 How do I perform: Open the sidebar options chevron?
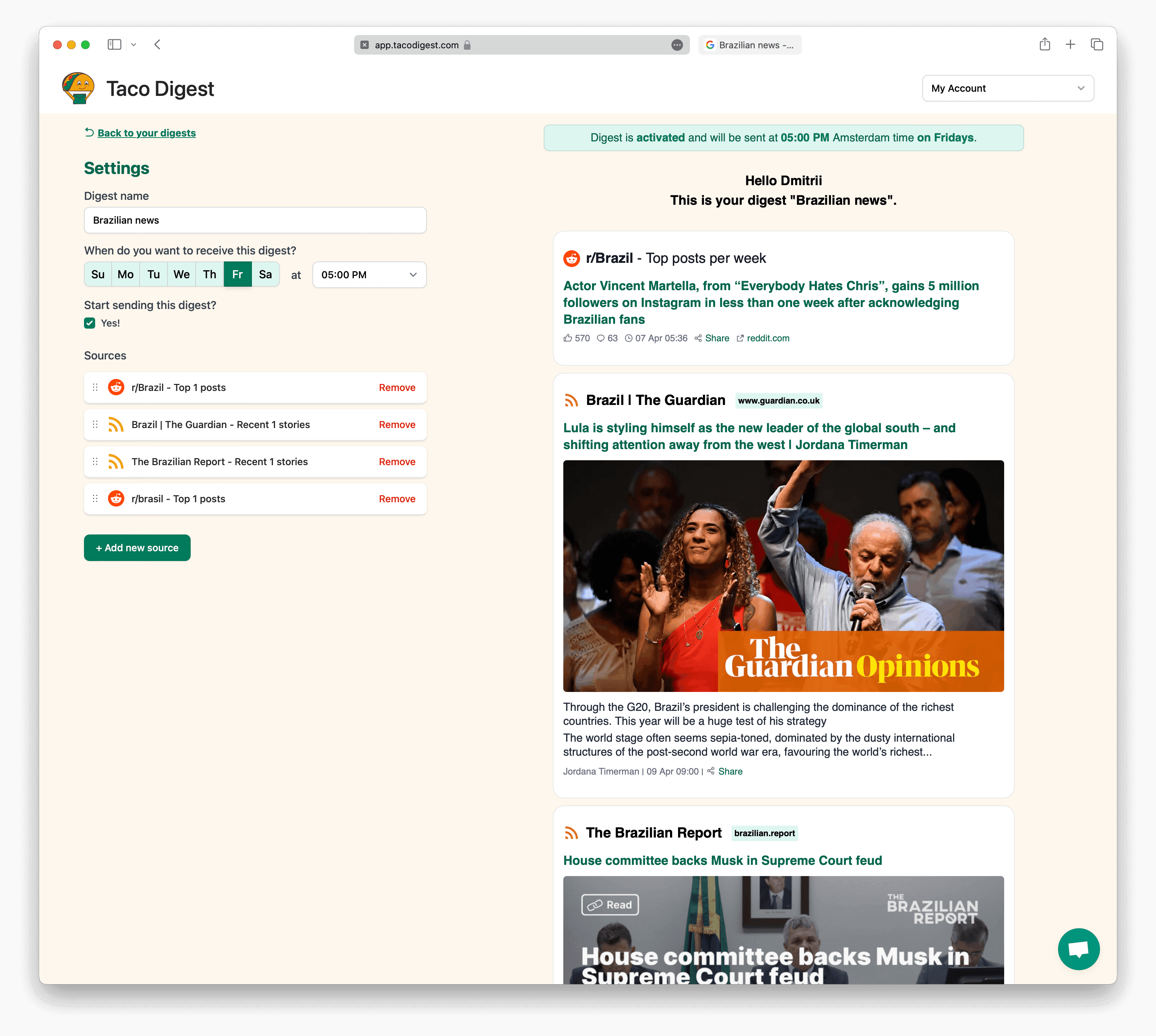tap(134, 44)
